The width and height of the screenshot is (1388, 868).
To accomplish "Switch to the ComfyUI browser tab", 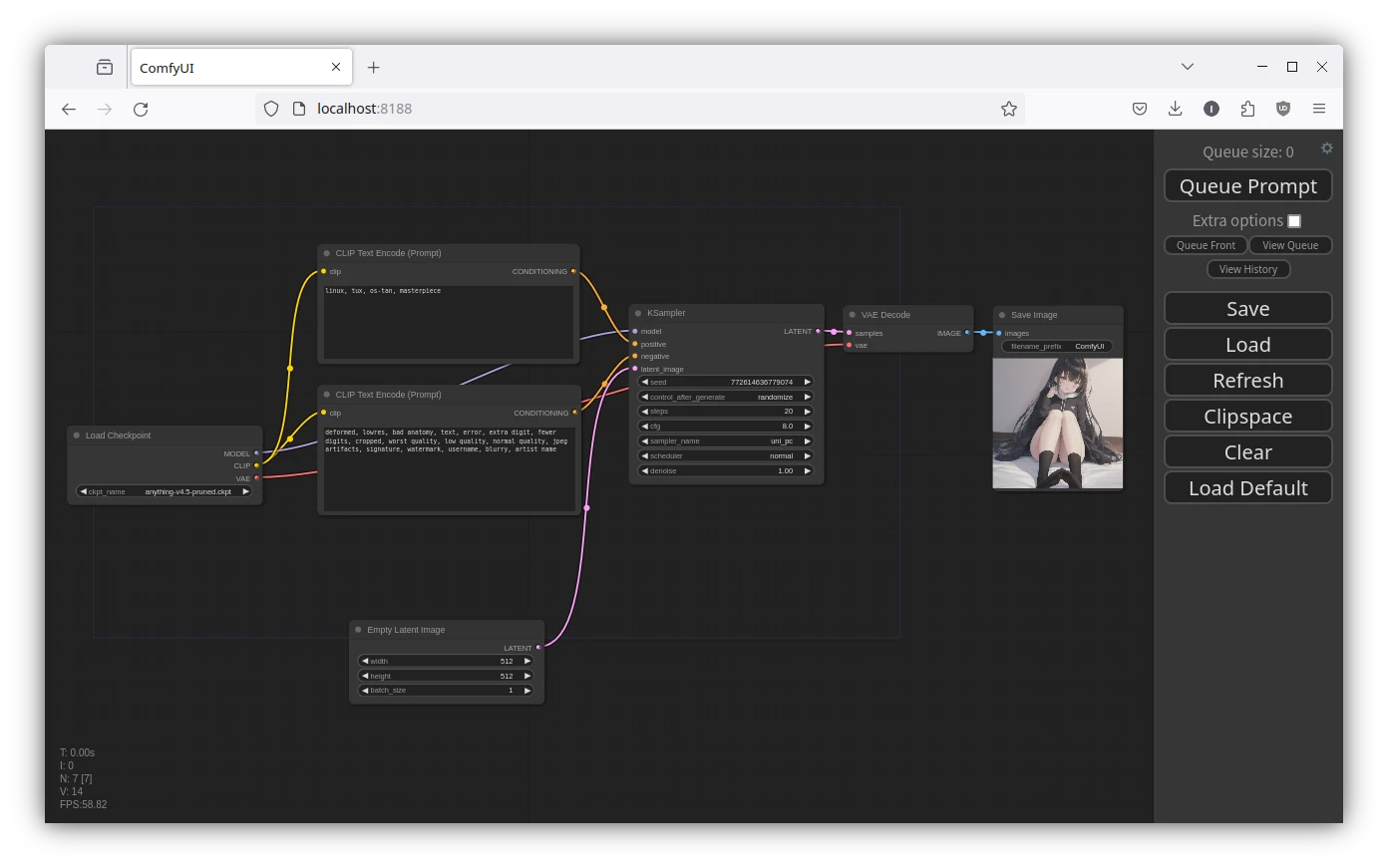I will tap(229, 68).
